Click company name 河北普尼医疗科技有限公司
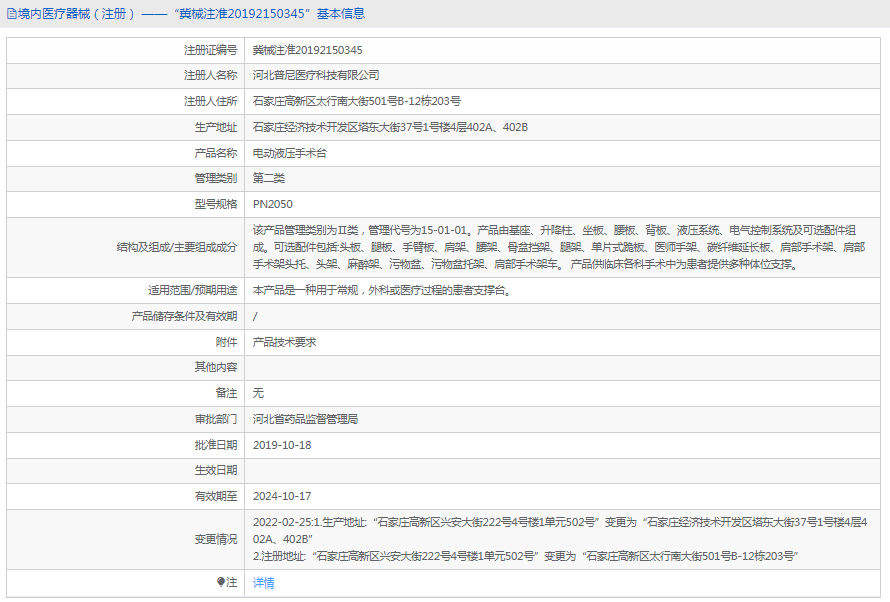The width and height of the screenshot is (890, 602). coord(316,75)
